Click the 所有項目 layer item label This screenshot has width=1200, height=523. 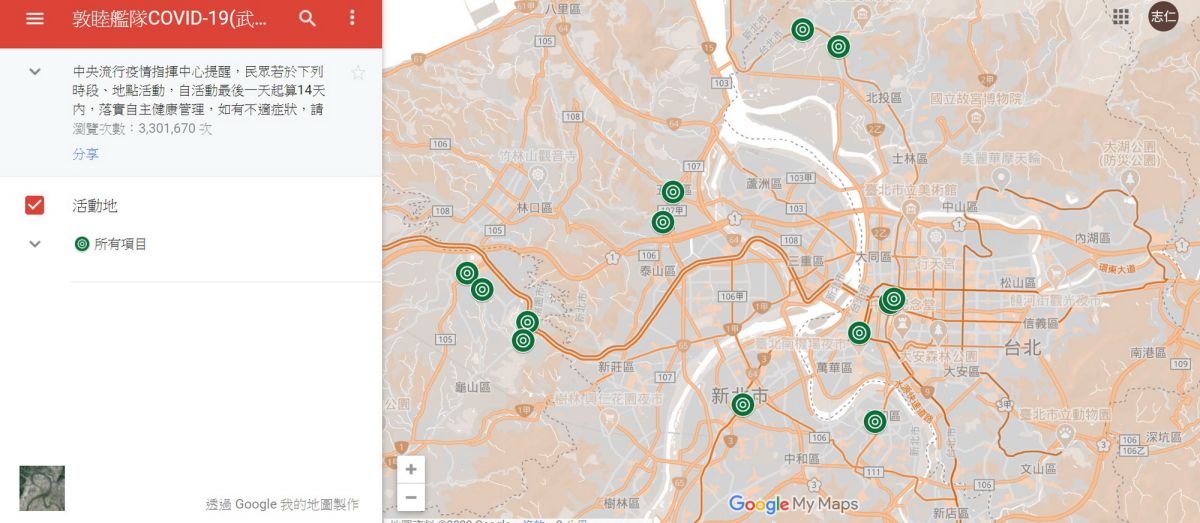click(120, 244)
